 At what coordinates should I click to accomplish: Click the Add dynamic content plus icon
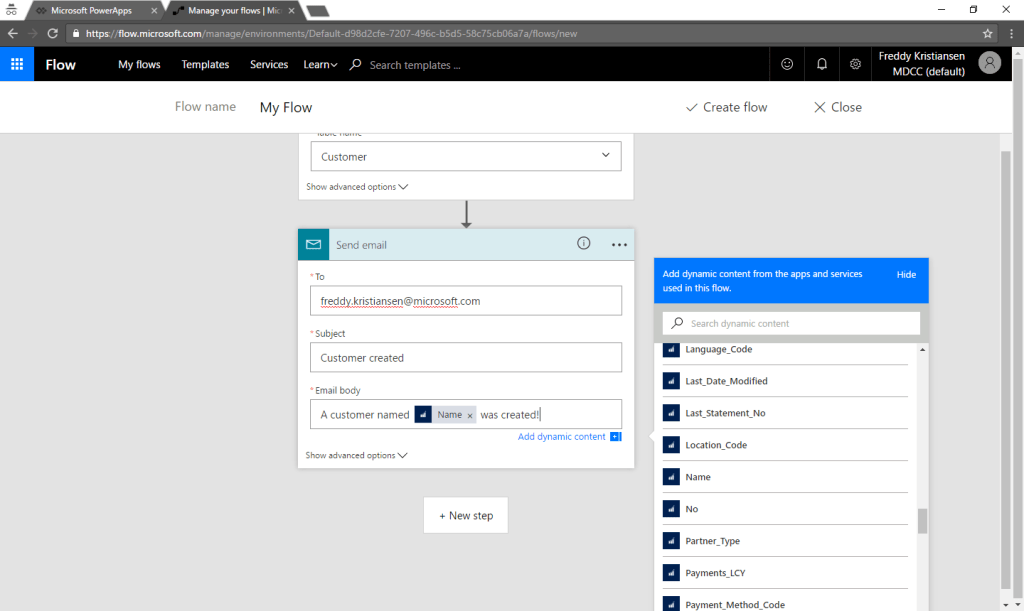[616, 436]
